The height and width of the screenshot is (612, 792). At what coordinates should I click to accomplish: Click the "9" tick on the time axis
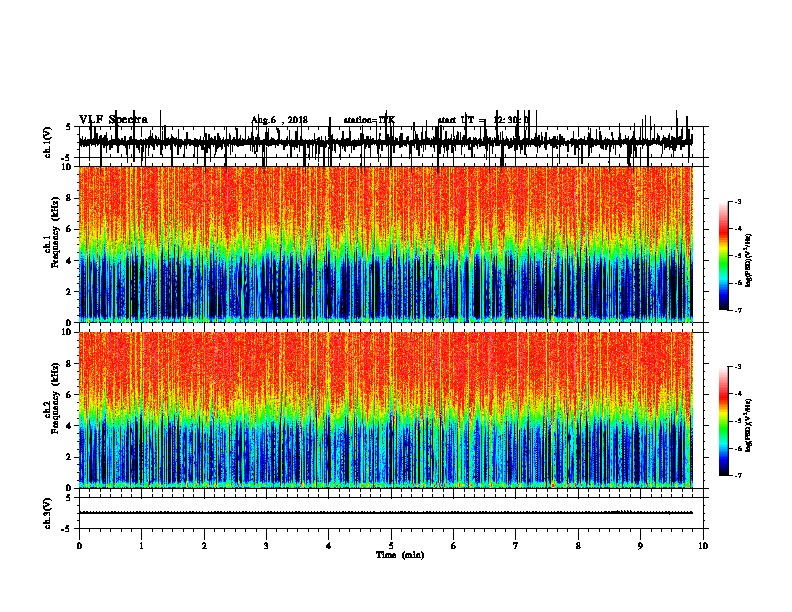(x=640, y=546)
